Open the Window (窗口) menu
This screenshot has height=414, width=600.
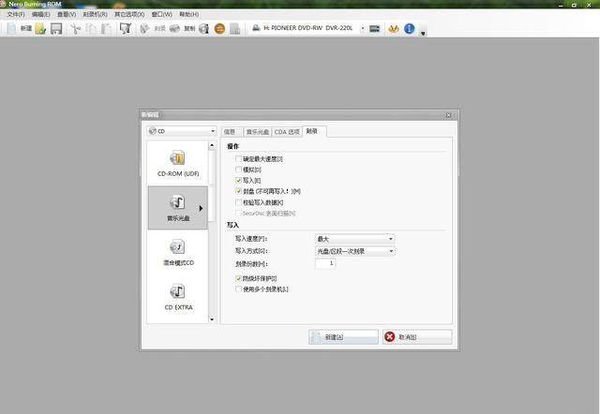pos(161,14)
